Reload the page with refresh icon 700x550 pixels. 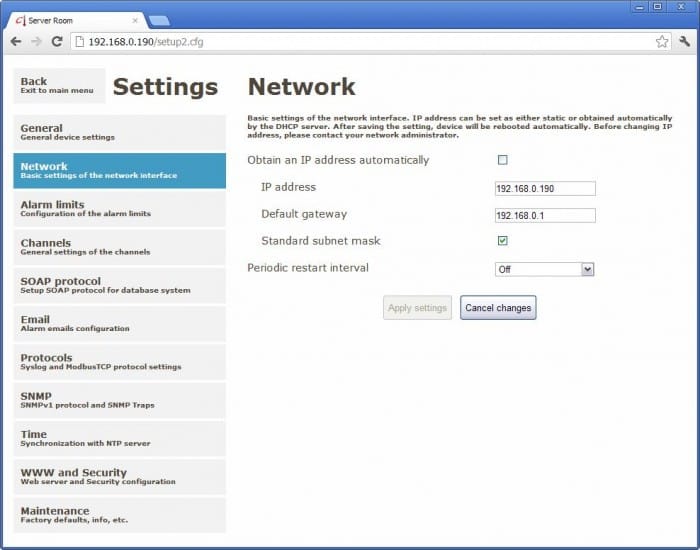click(x=57, y=41)
